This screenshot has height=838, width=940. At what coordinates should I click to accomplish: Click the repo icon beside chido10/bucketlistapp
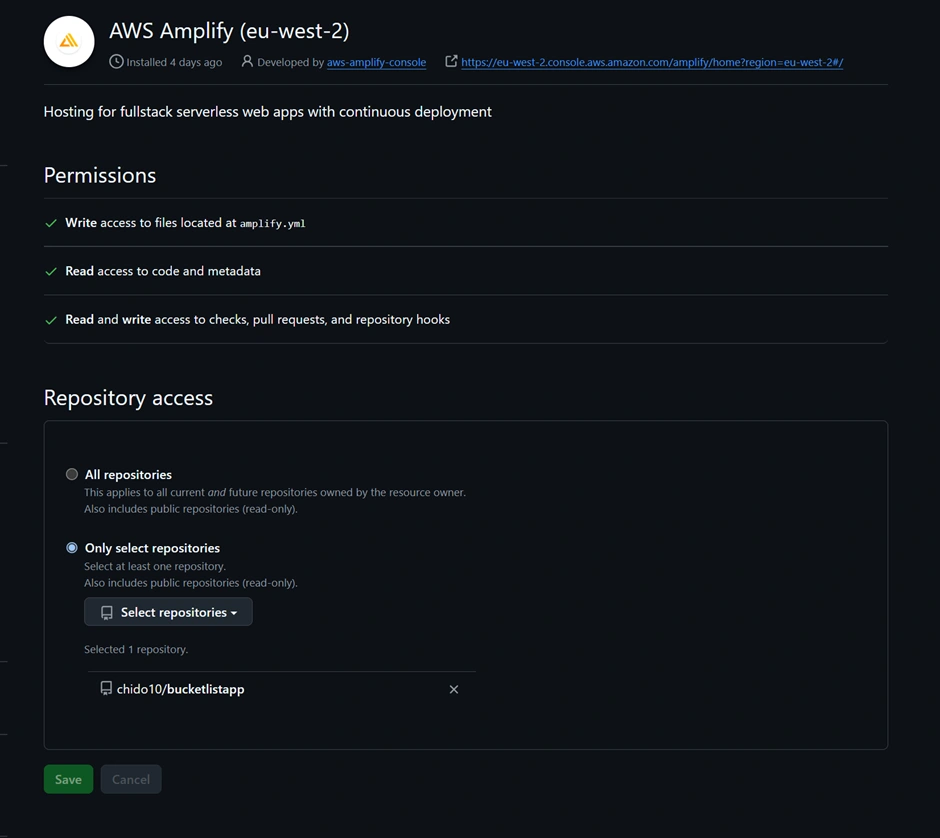pos(106,689)
